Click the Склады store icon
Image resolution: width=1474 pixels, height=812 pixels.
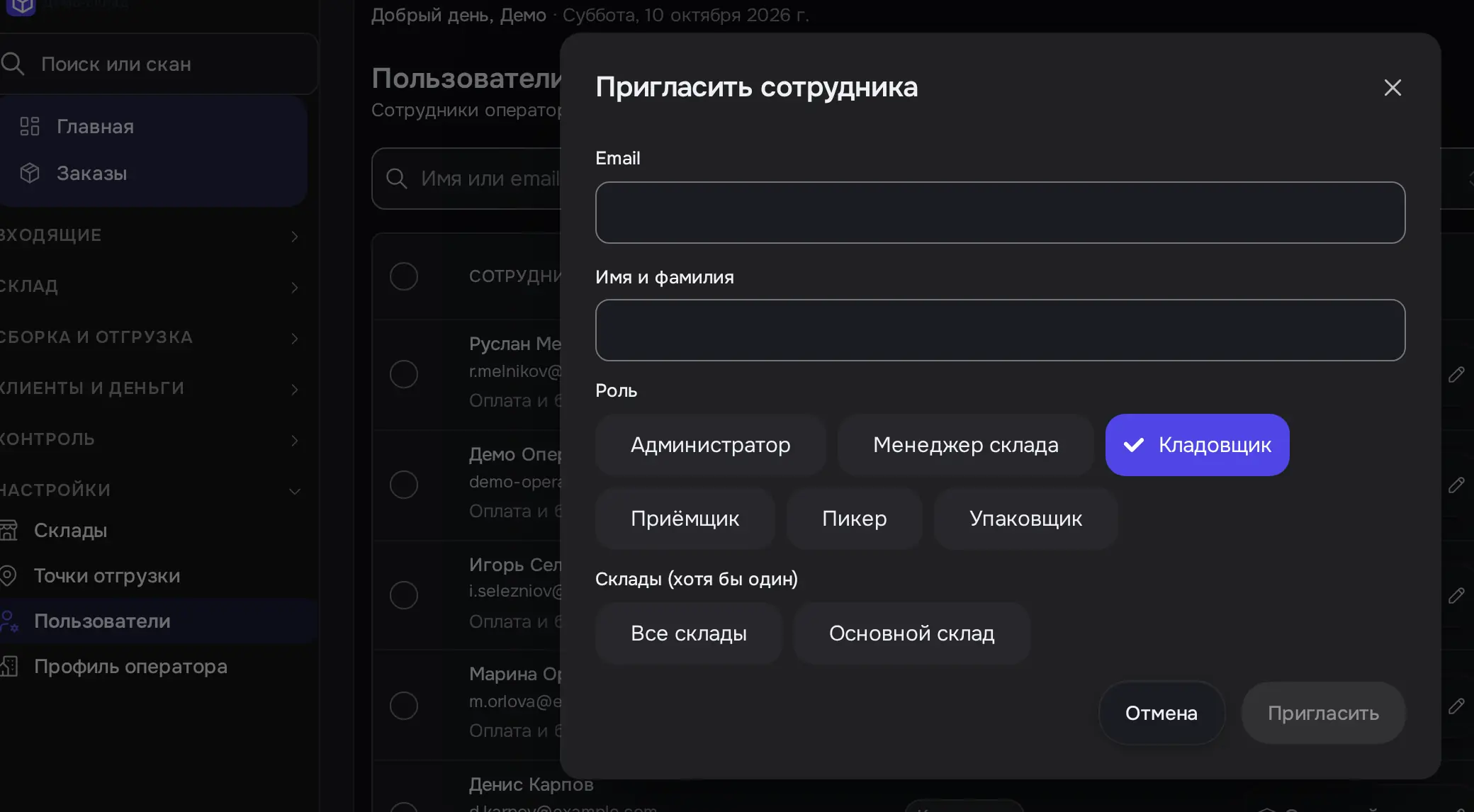click(x=9, y=531)
